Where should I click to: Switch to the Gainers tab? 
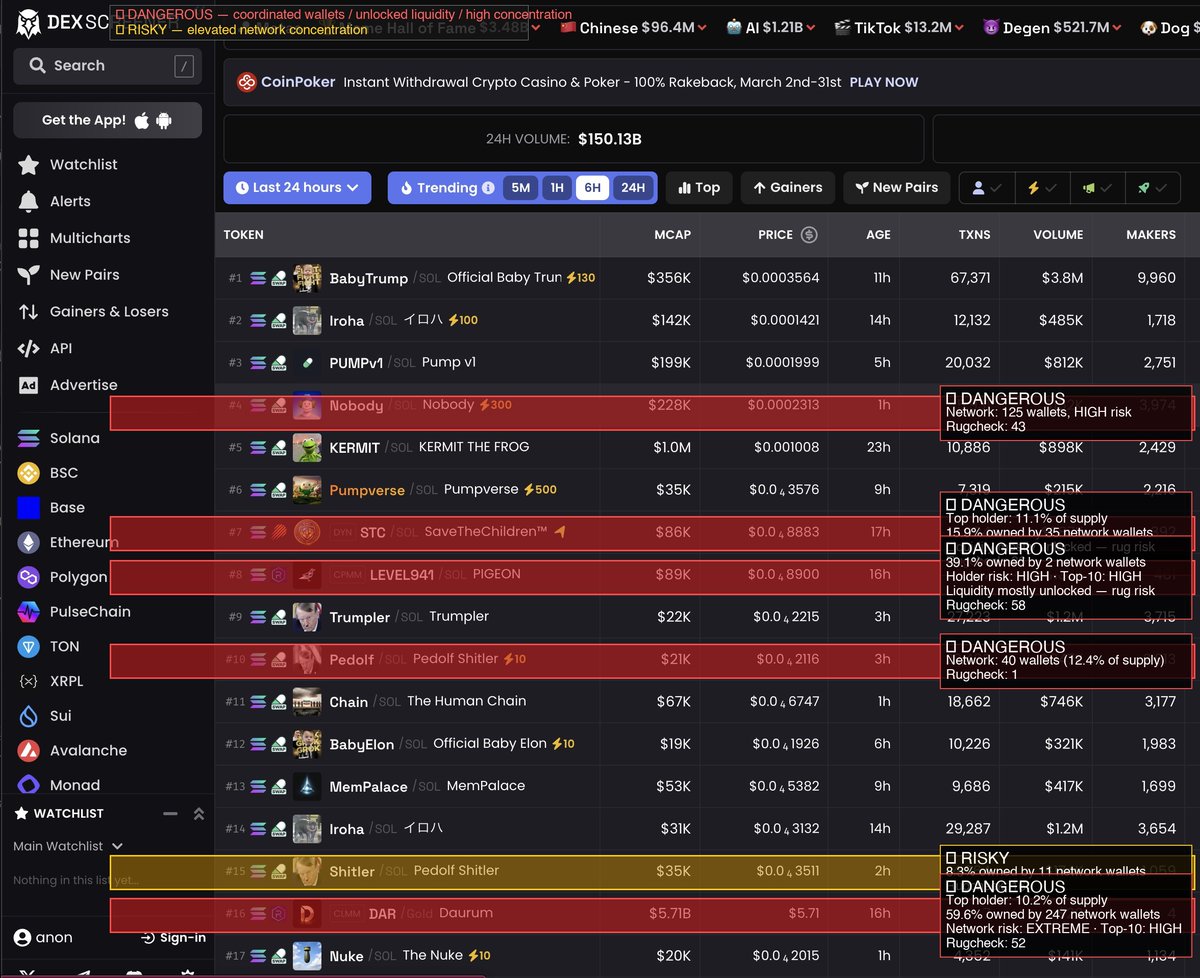coord(788,188)
